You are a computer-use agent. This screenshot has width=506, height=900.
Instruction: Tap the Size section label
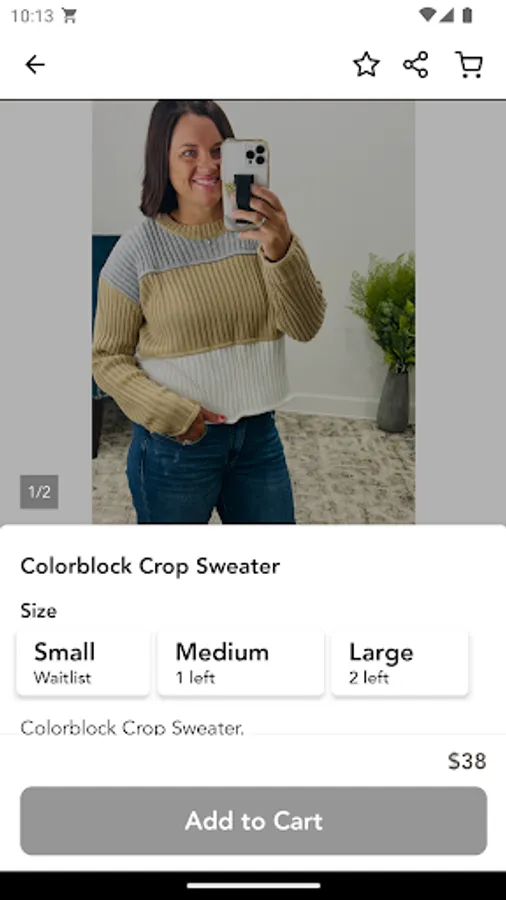(x=38, y=611)
